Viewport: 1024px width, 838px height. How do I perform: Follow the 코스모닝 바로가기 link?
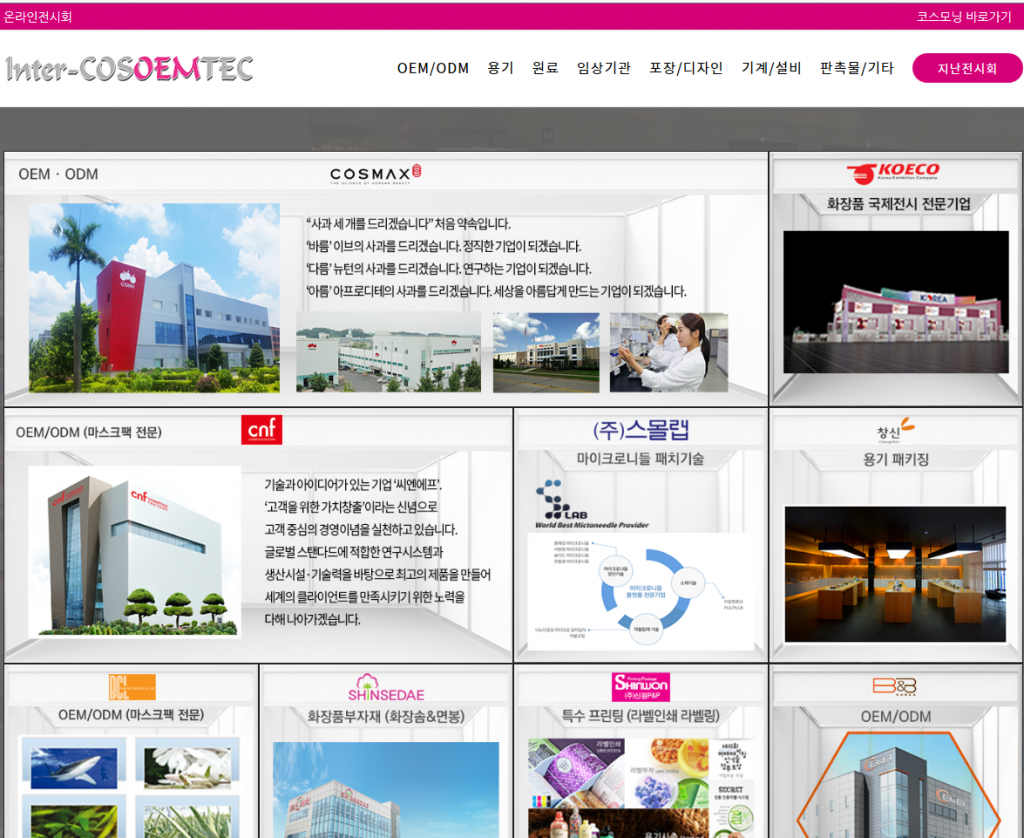963,16
